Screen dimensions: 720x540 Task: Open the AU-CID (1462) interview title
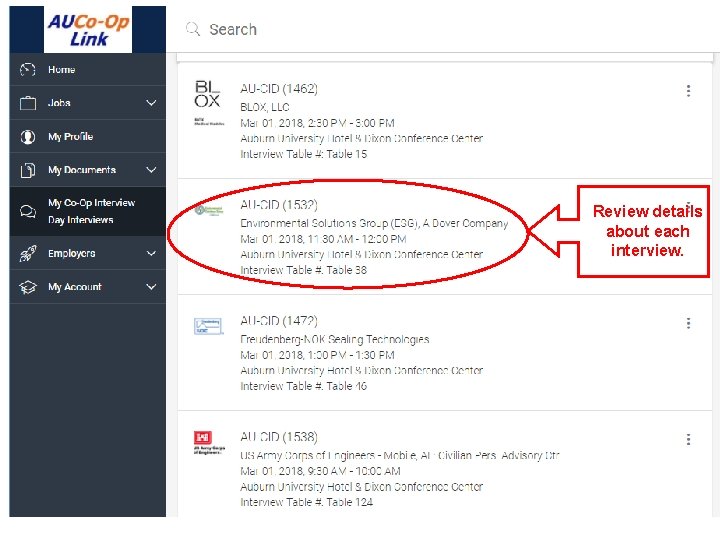click(x=279, y=89)
